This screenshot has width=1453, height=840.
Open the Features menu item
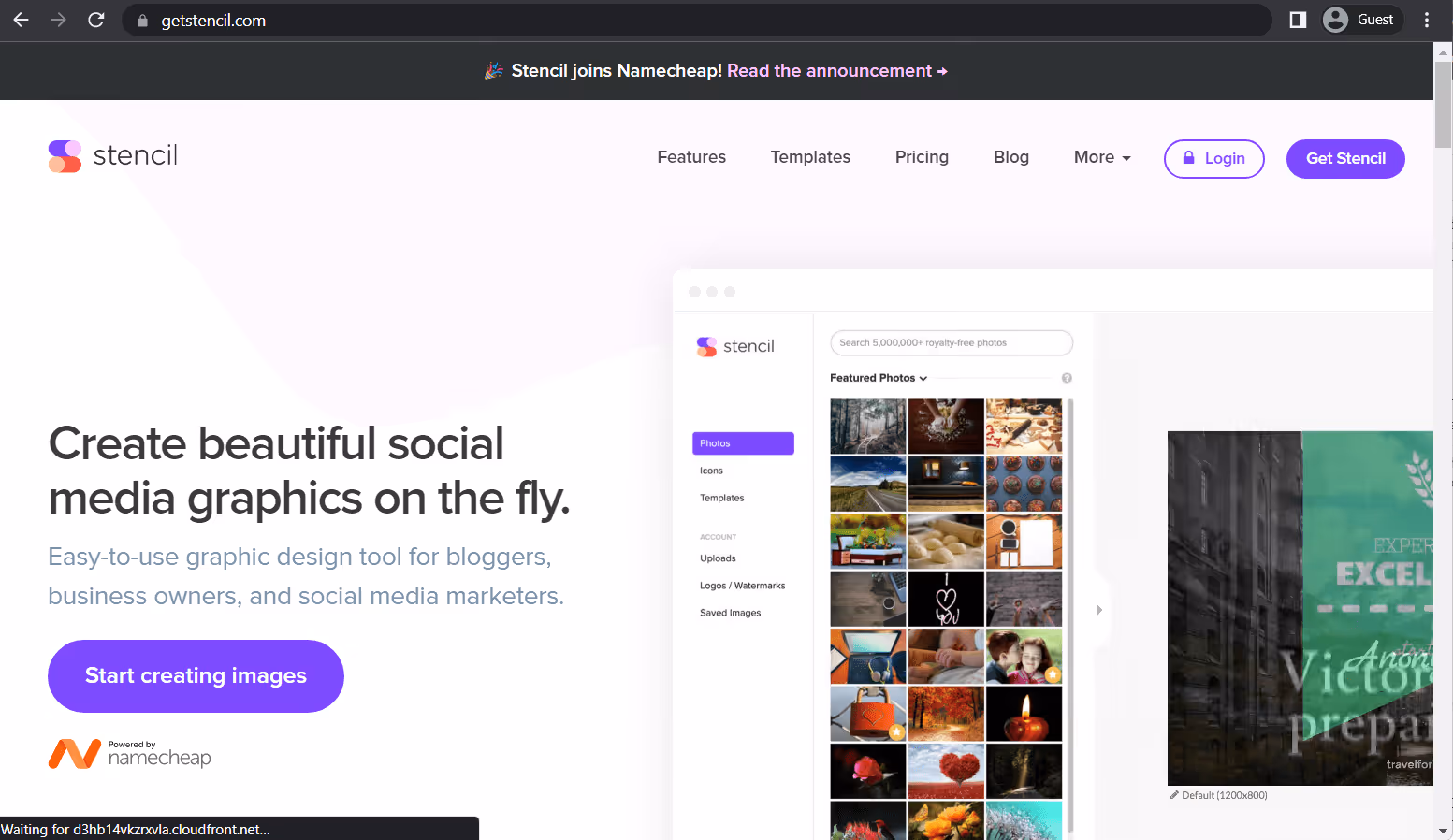(691, 157)
